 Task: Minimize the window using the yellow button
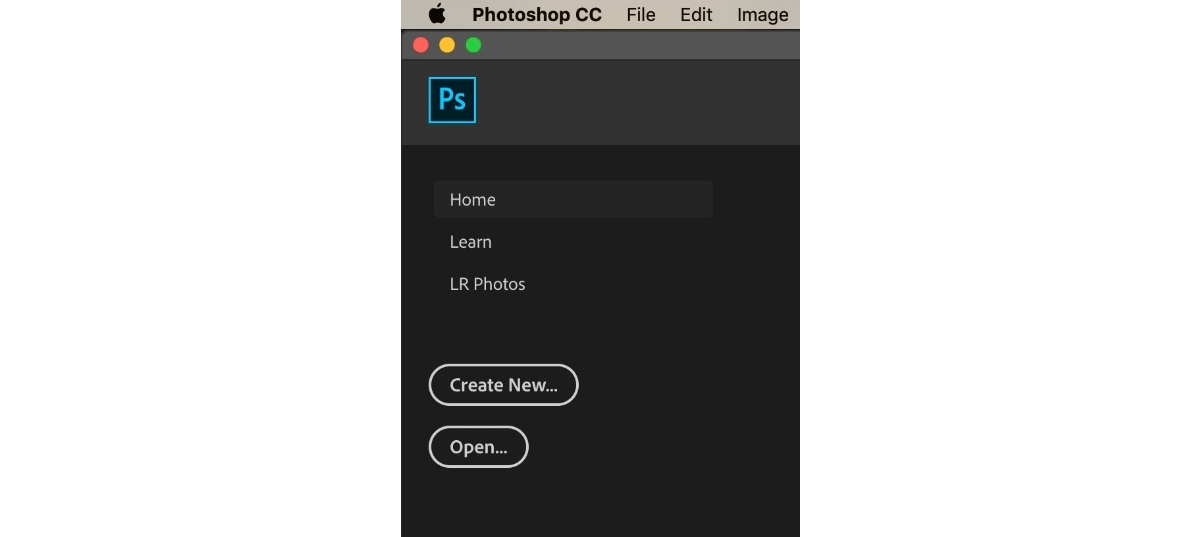pos(447,45)
